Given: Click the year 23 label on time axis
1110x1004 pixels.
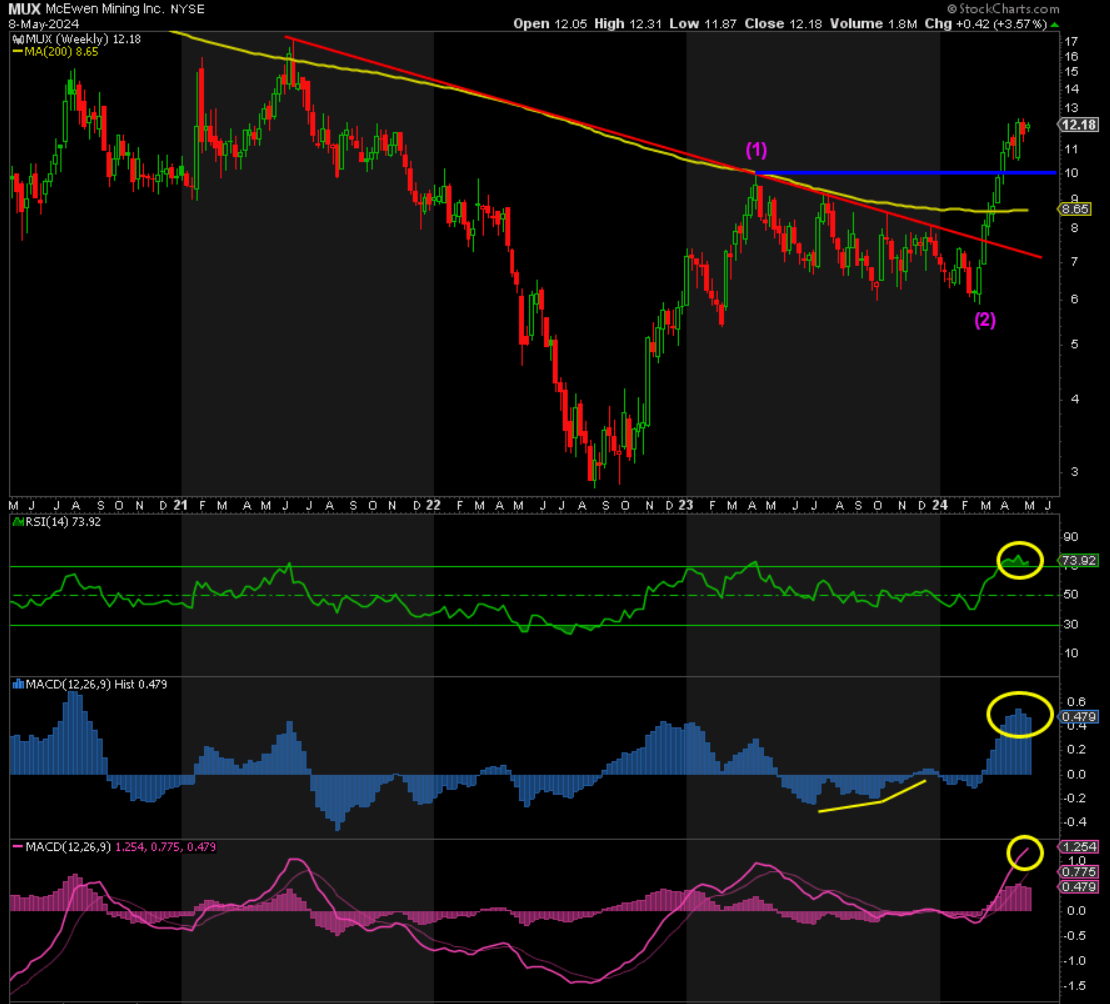Looking at the screenshot, I should (685, 505).
